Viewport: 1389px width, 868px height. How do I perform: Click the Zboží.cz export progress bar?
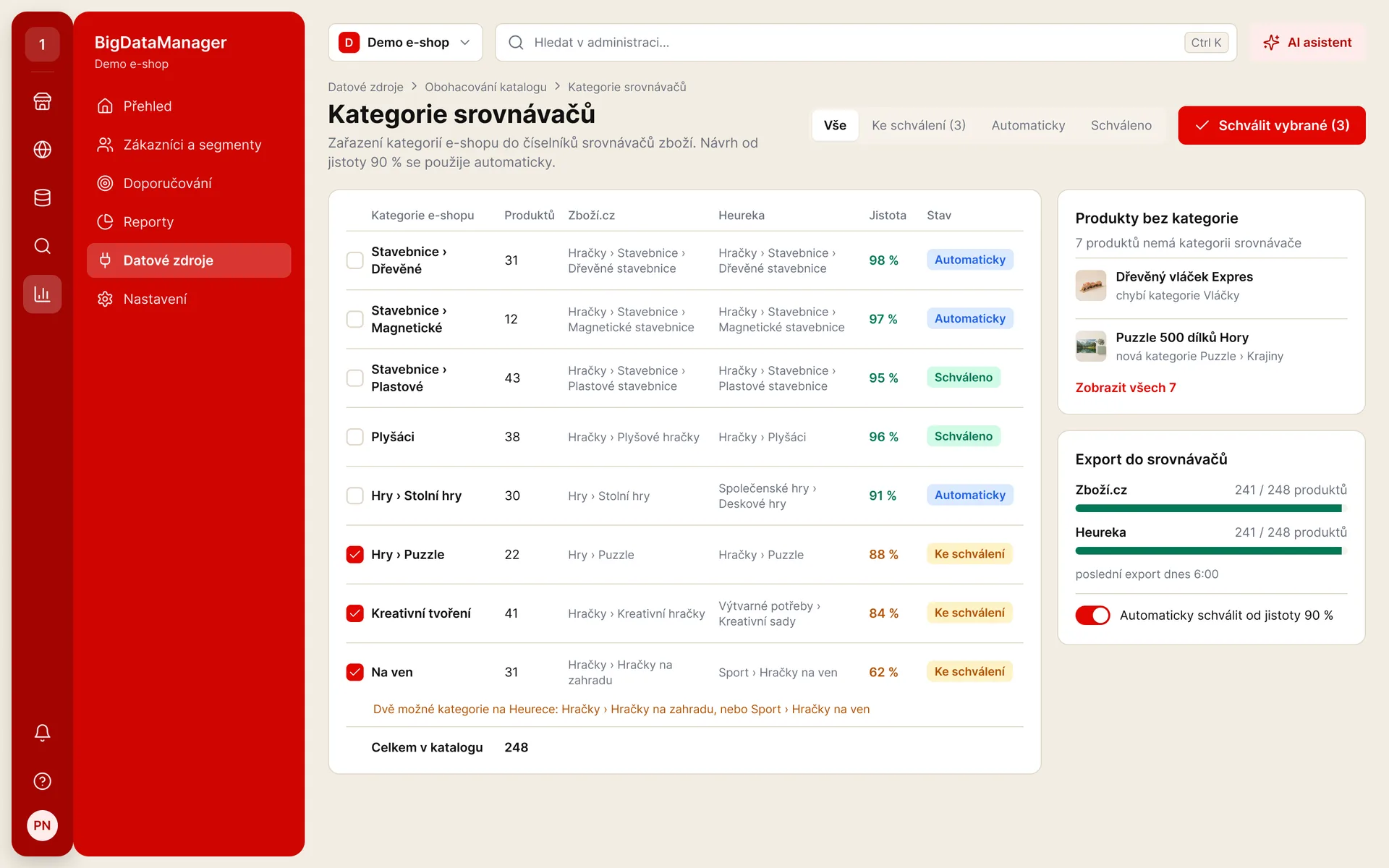coord(1211,509)
